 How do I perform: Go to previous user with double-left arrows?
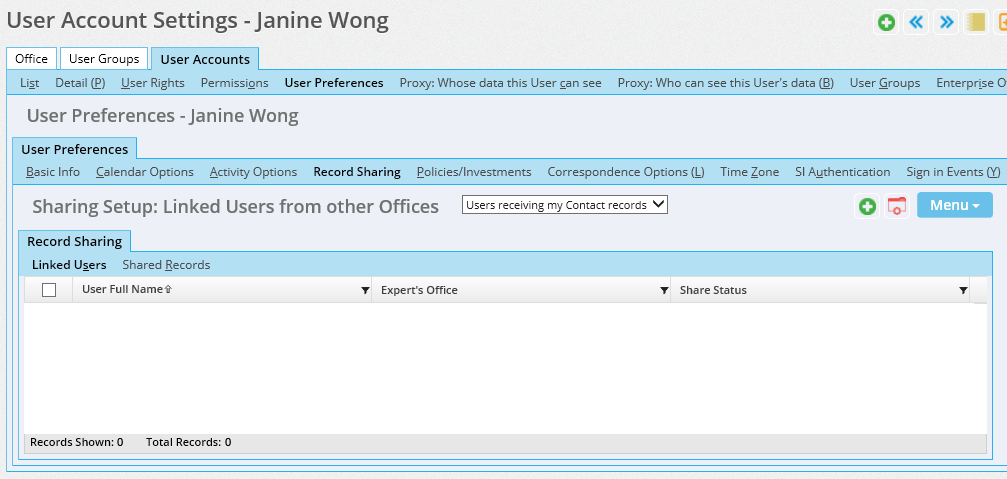[916, 22]
